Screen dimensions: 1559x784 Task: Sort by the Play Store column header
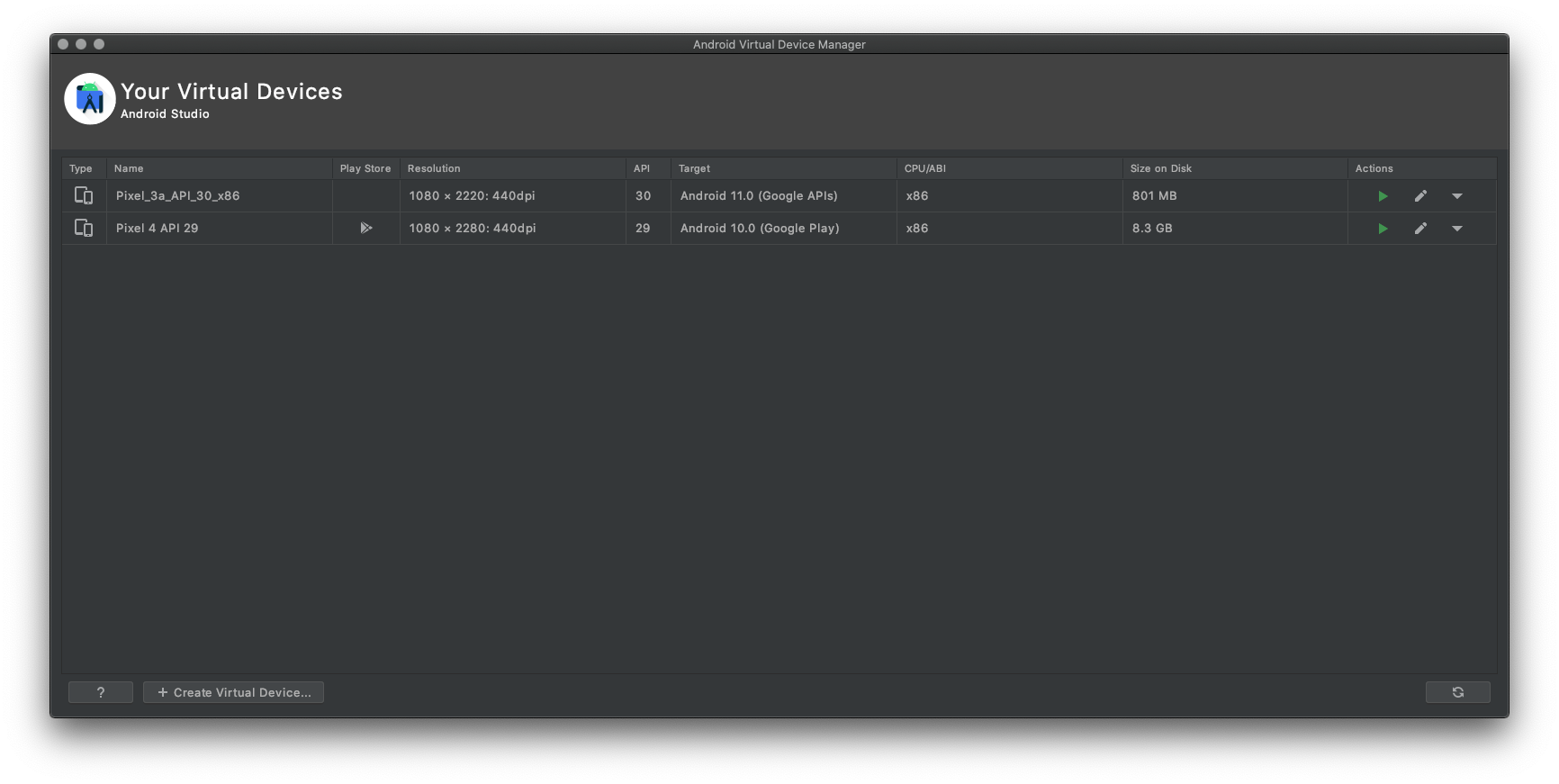pyautogui.click(x=366, y=168)
